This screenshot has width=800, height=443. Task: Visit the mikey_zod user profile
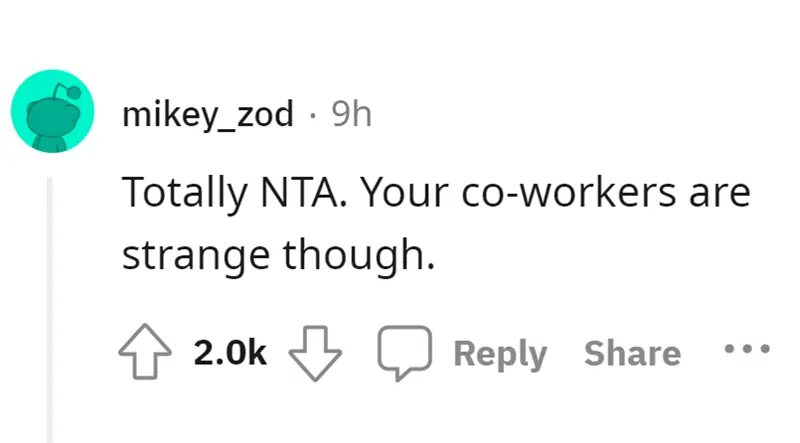[x=208, y=114]
